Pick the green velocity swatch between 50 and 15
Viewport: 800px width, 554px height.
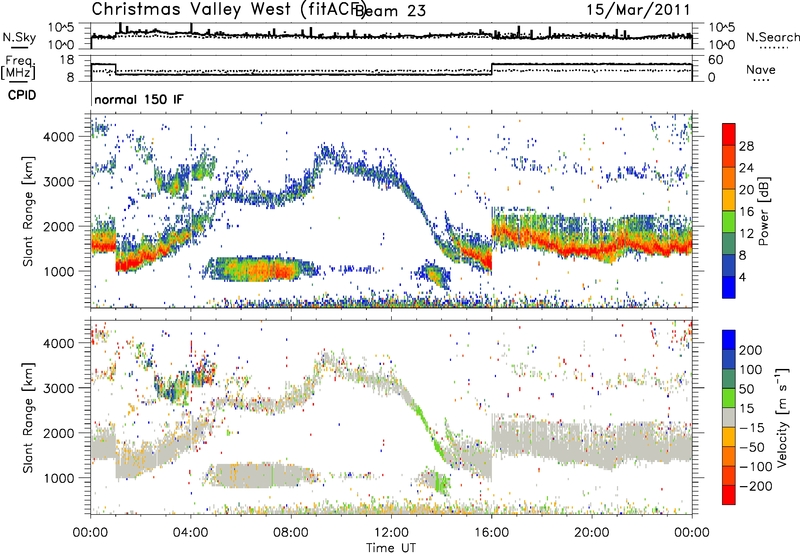[x=729, y=398]
